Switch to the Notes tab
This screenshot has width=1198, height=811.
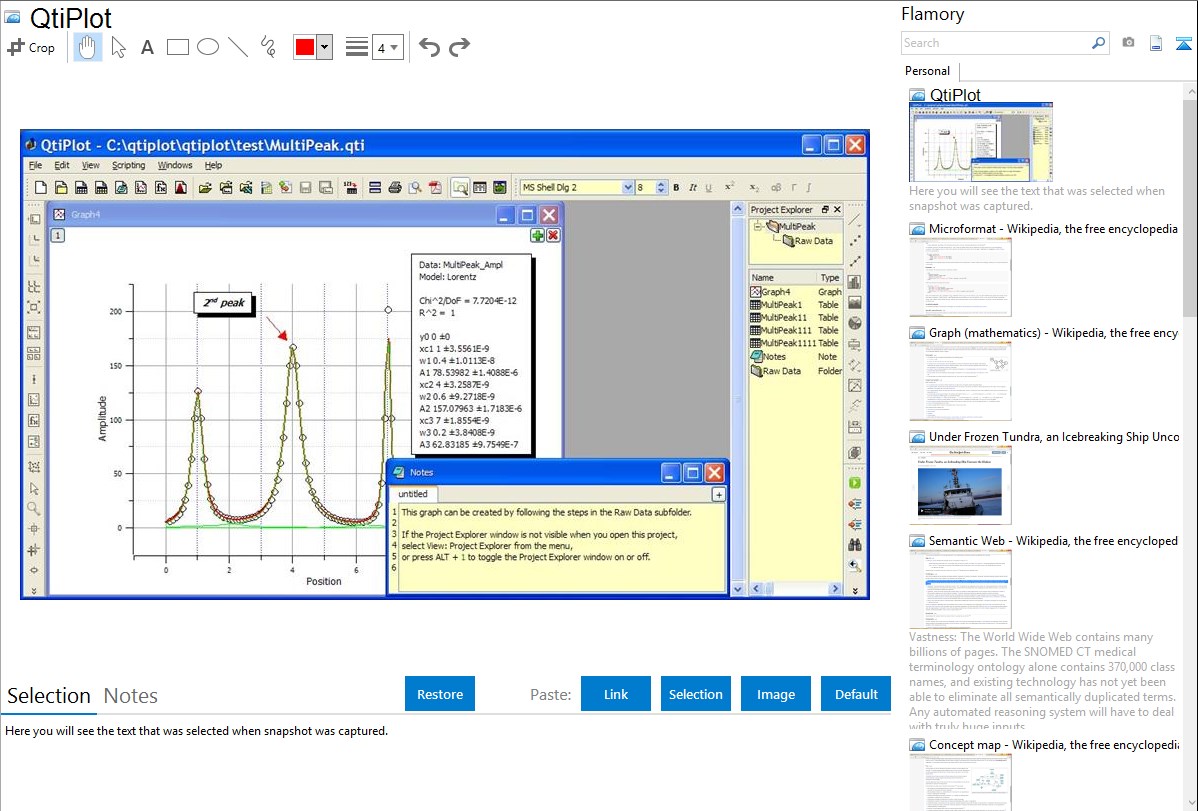point(131,696)
